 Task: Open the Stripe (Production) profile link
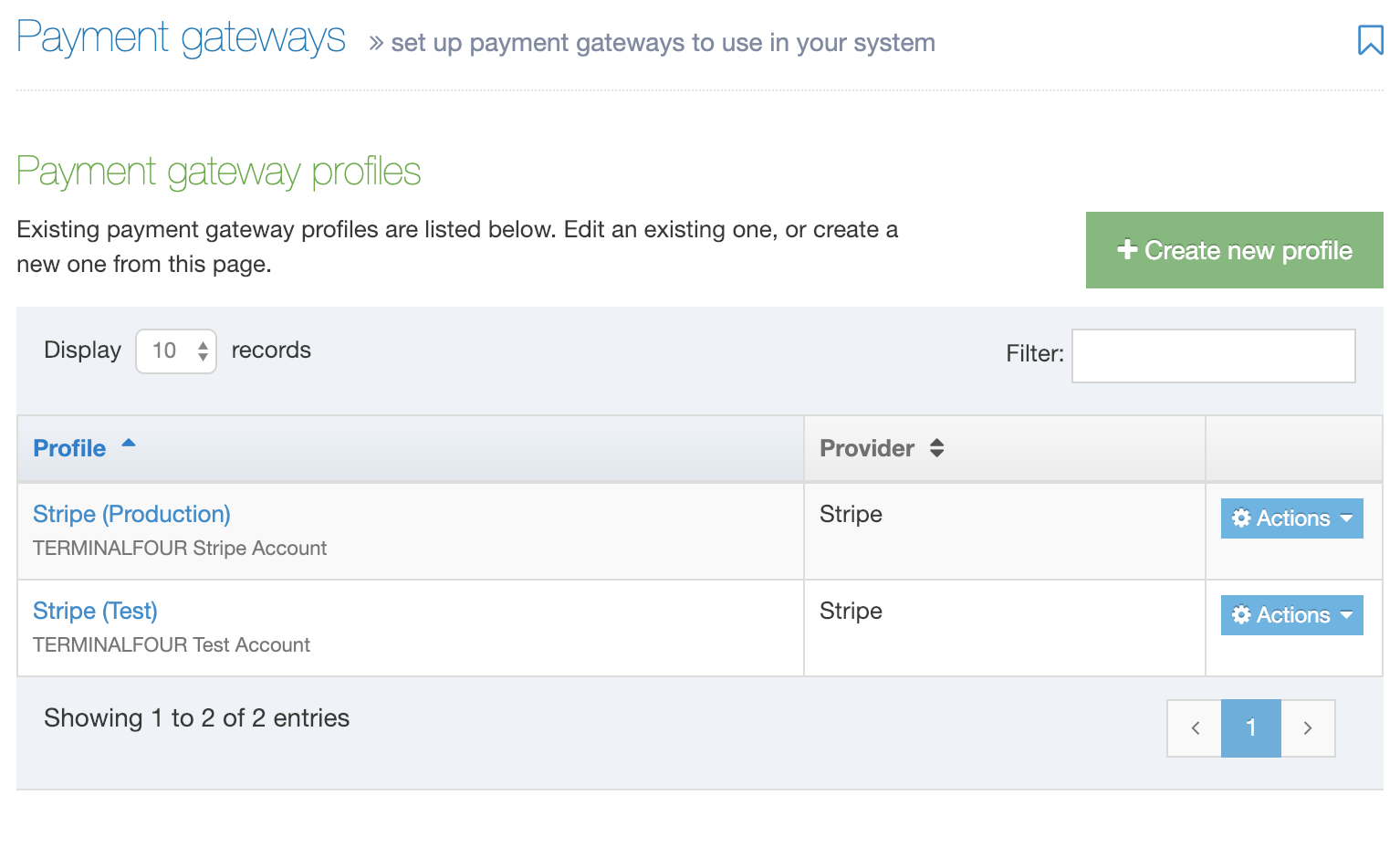131,514
